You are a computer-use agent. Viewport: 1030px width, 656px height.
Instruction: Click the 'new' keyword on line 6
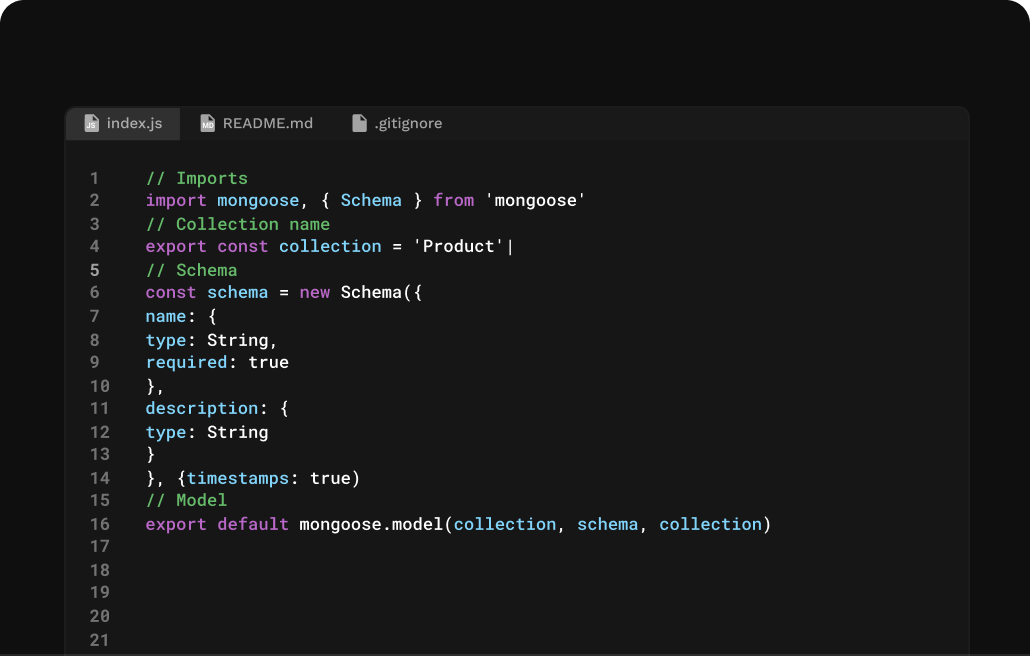315,292
